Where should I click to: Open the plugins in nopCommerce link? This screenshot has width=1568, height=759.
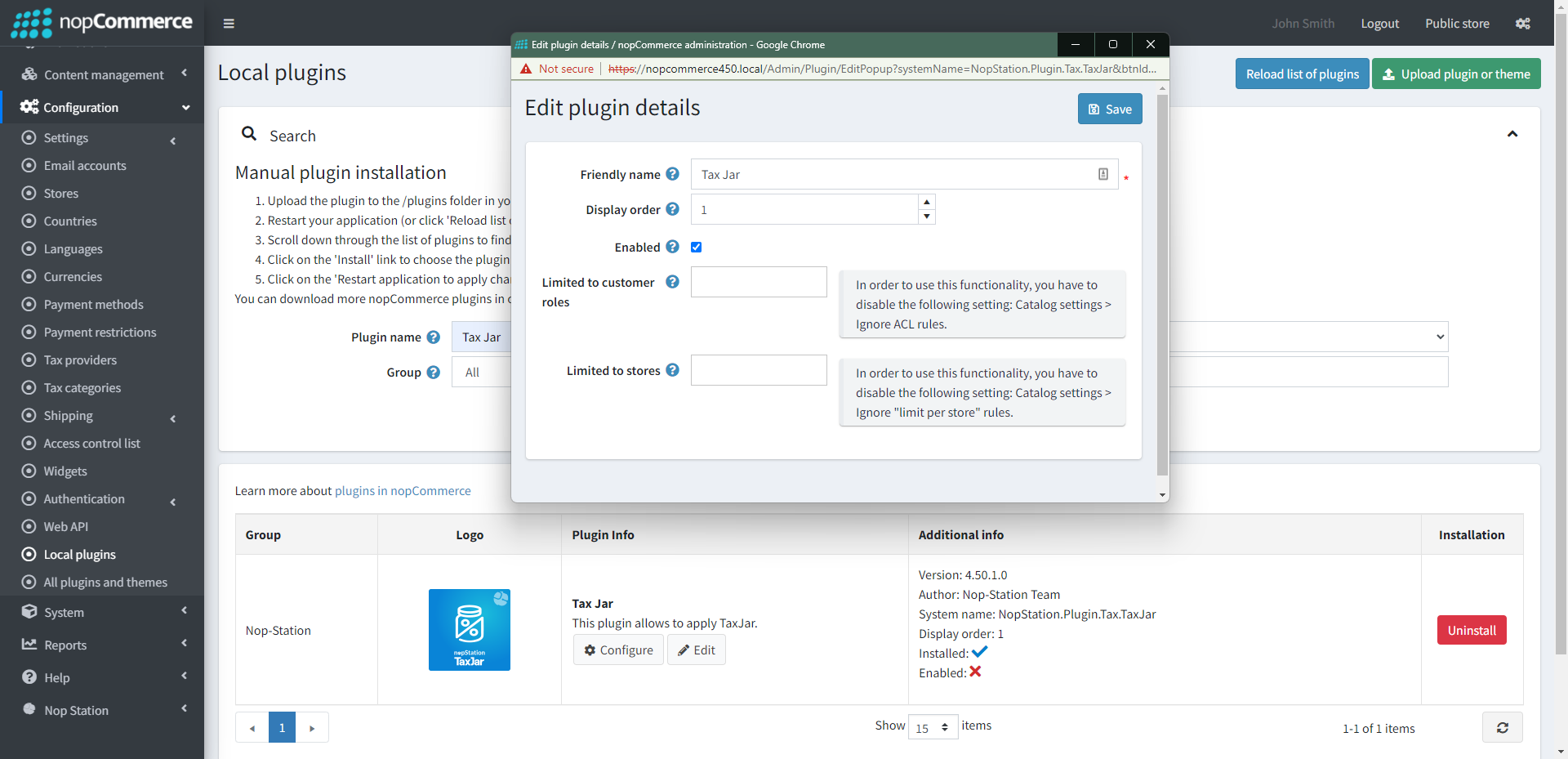pyautogui.click(x=403, y=491)
